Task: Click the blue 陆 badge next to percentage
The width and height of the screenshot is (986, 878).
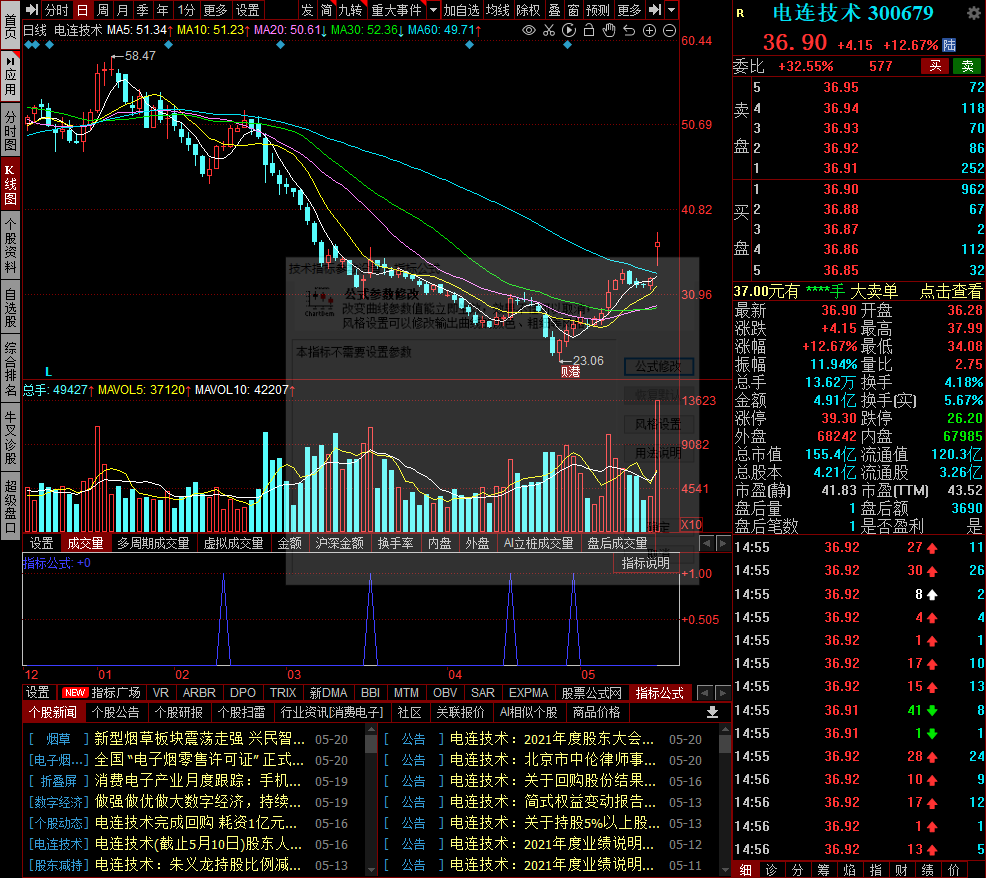Action: (x=950, y=45)
